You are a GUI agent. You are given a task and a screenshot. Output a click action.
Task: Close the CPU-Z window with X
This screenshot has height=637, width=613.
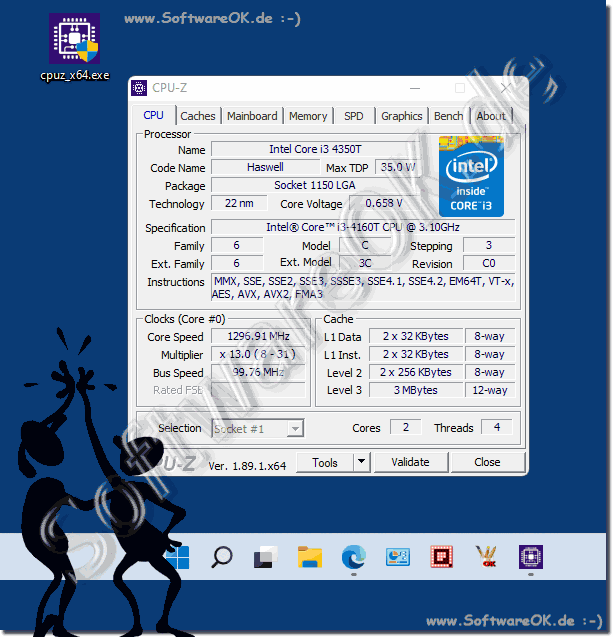click(x=506, y=88)
